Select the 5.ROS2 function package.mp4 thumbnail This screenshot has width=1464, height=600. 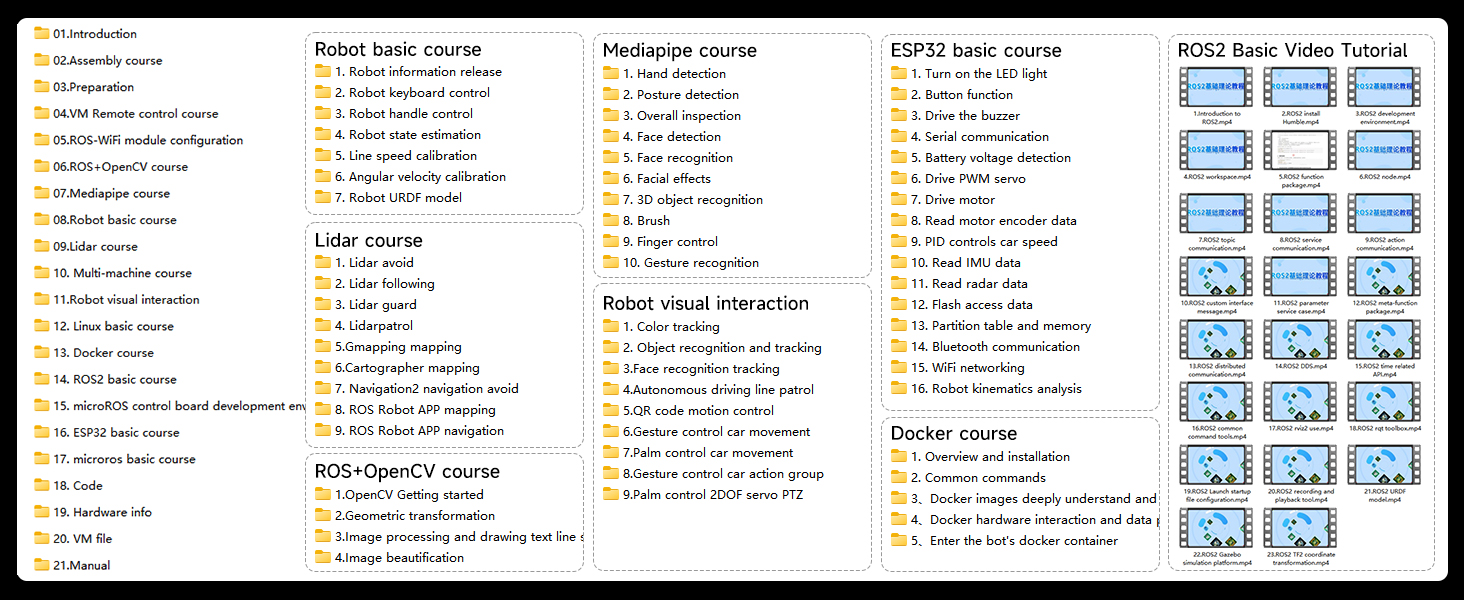point(1300,150)
